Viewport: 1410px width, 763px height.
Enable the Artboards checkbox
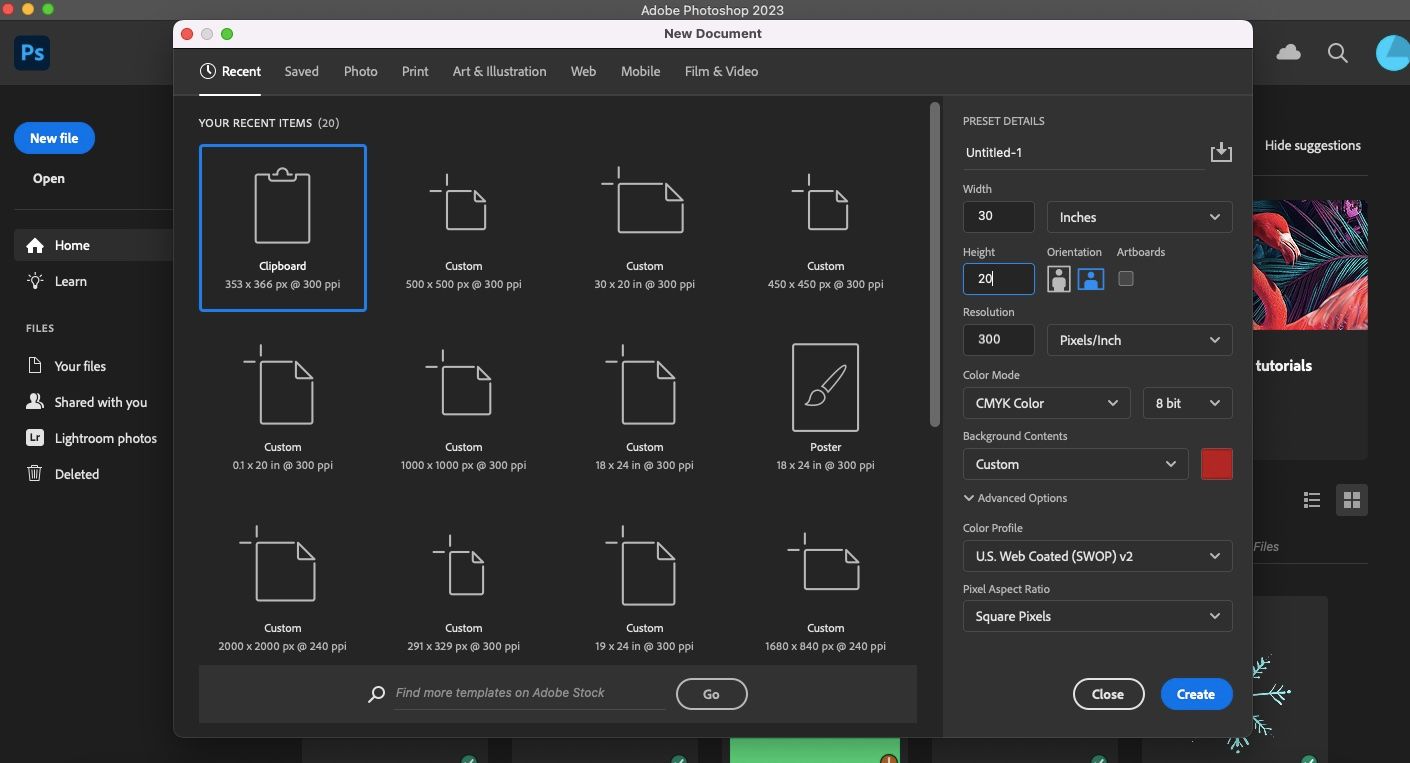coord(1125,279)
